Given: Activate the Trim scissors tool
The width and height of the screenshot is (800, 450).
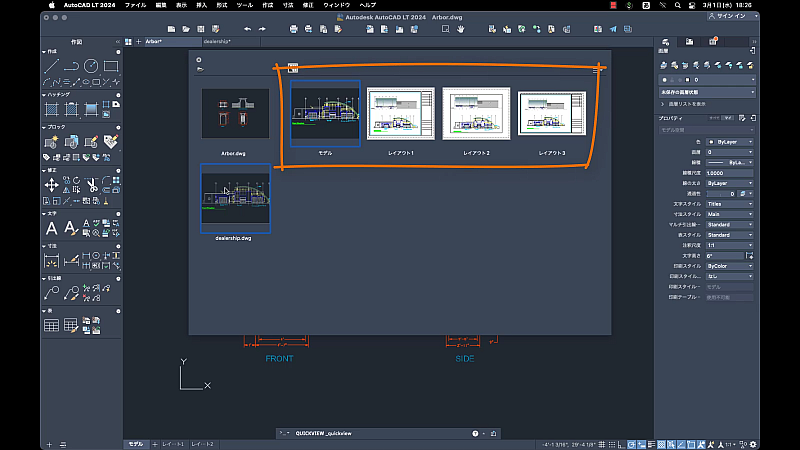Looking at the screenshot, I should [x=92, y=185].
